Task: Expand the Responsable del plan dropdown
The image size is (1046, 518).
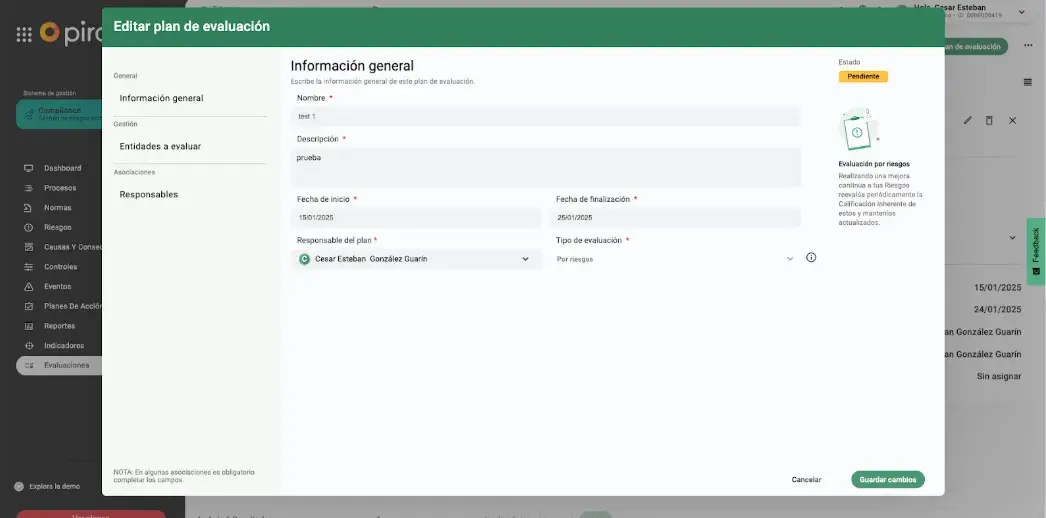Action: pyautogui.click(x=525, y=259)
